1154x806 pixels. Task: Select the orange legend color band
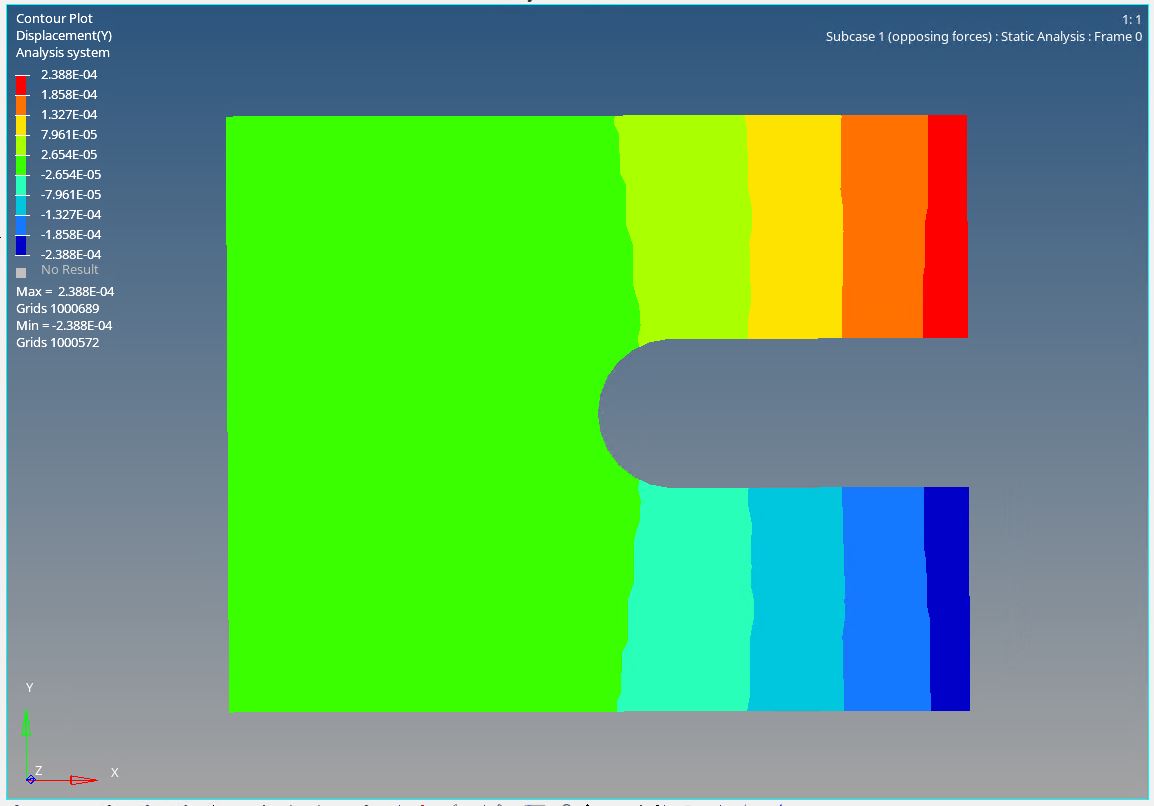coord(22,105)
